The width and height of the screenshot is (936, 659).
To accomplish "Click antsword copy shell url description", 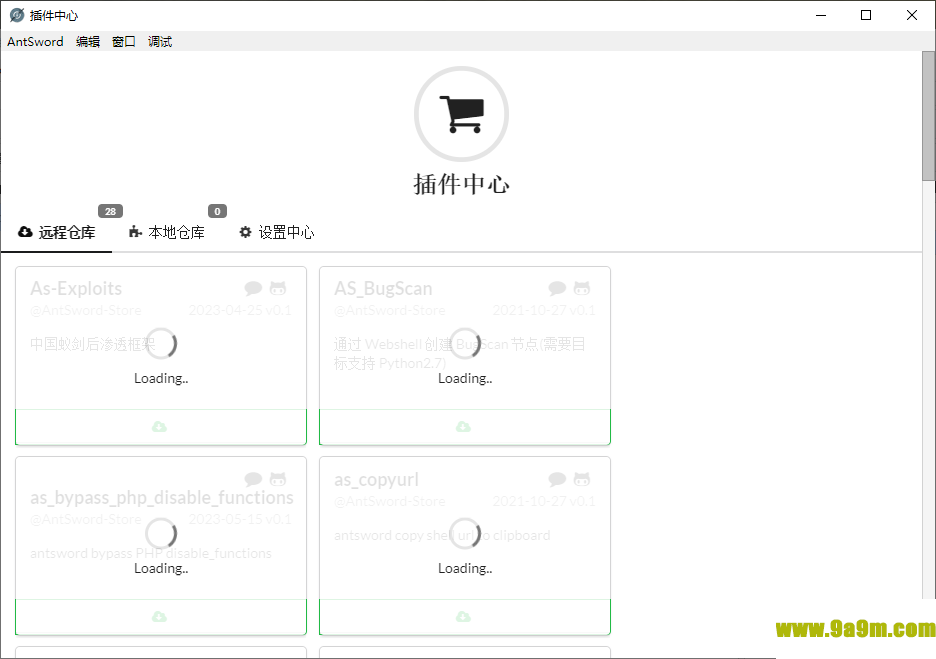I will pos(442,535).
